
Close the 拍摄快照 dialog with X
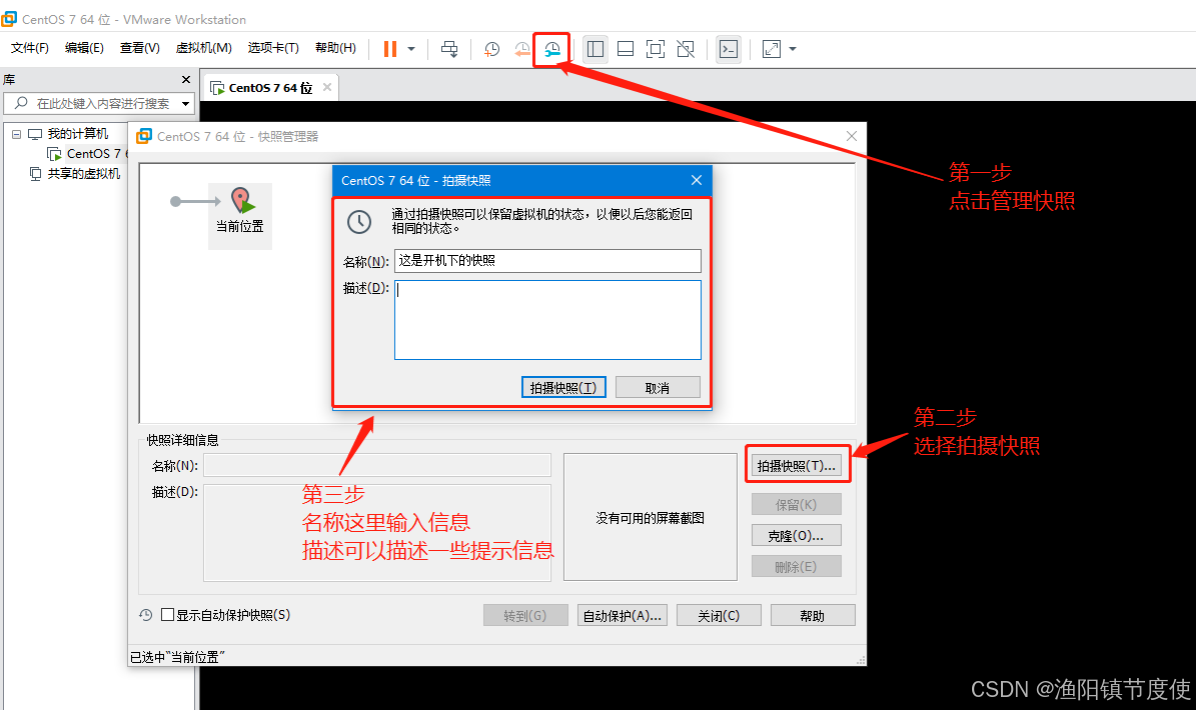pyautogui.click(x=696, y=180)
